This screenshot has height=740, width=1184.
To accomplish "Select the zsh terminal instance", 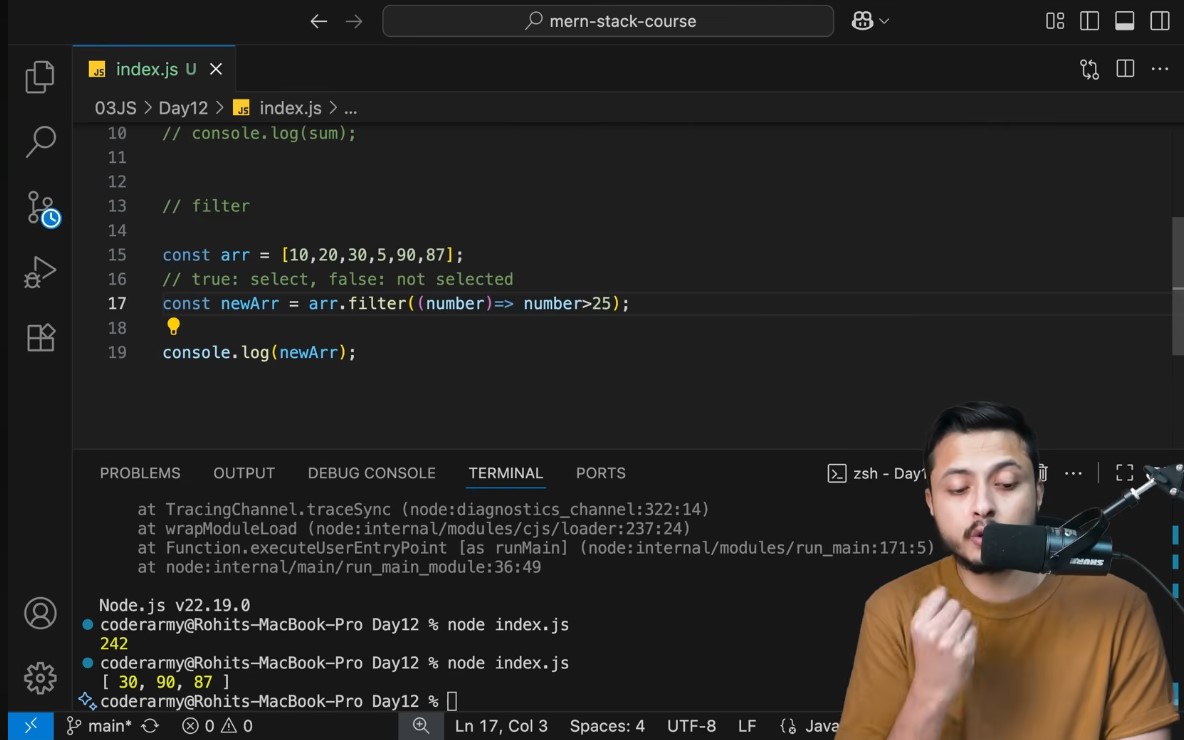I will pyautogui.click(x=877, y=473).
